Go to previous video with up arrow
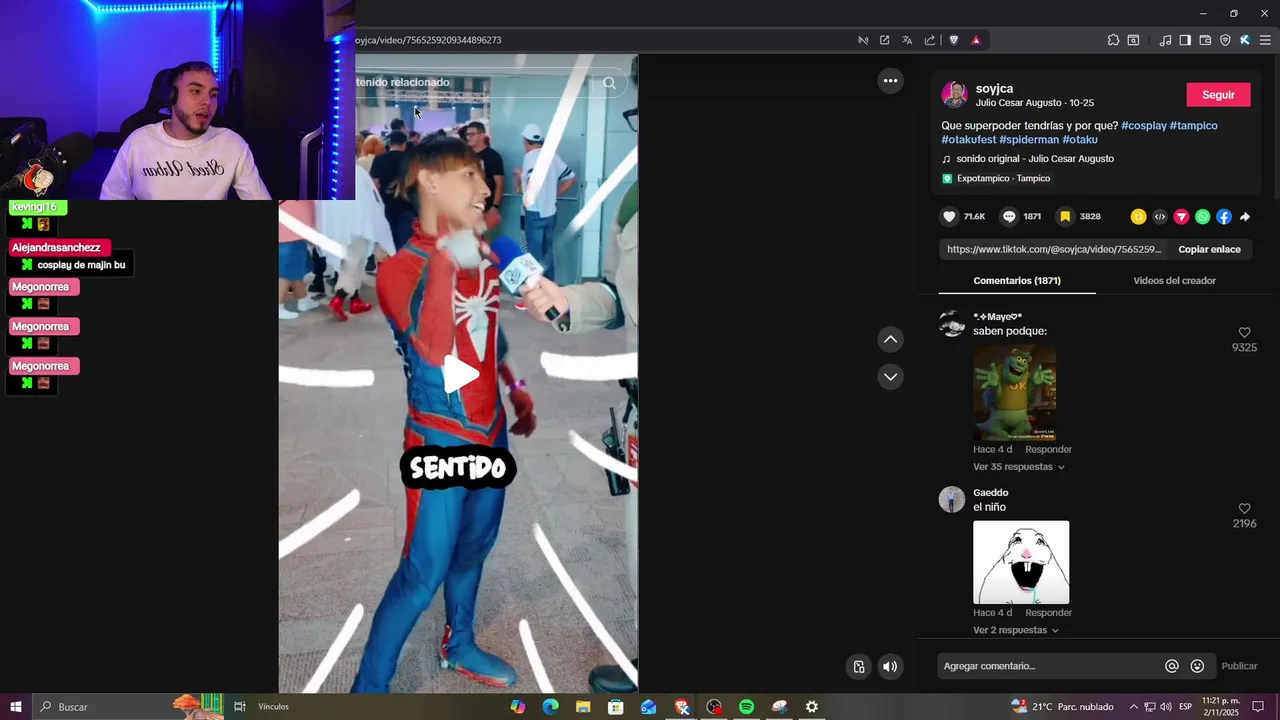 click(x=890, y=340)
